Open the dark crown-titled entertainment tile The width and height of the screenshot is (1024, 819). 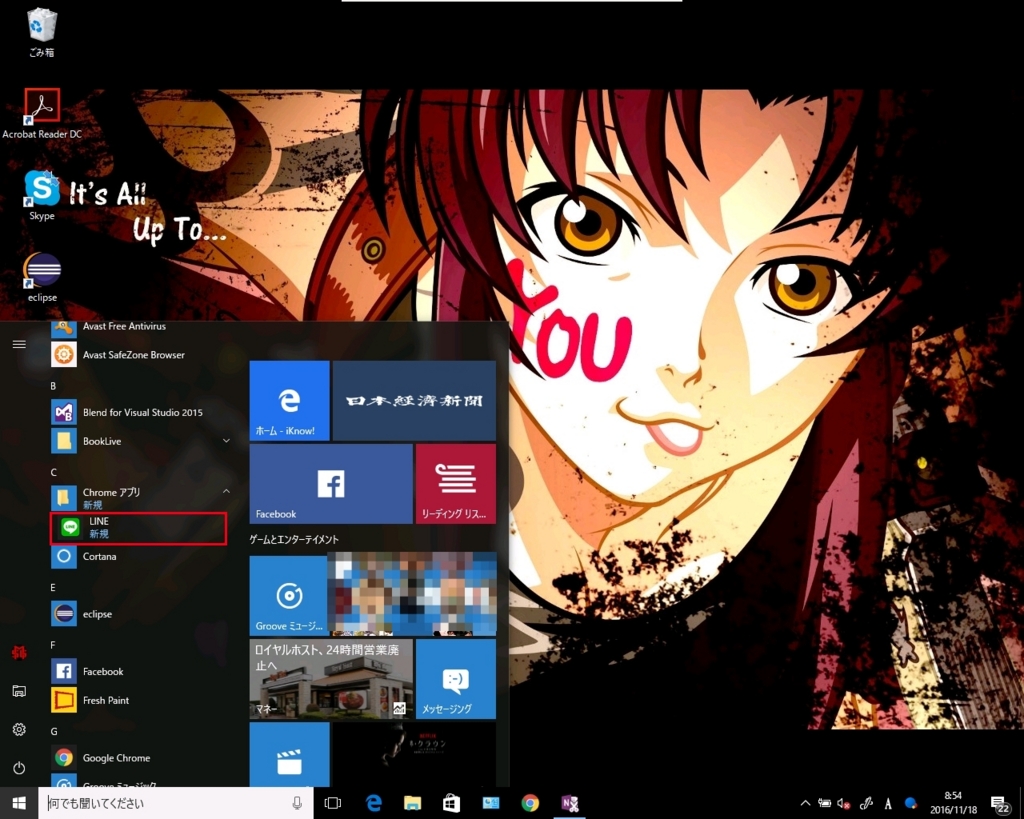(414, 754)
